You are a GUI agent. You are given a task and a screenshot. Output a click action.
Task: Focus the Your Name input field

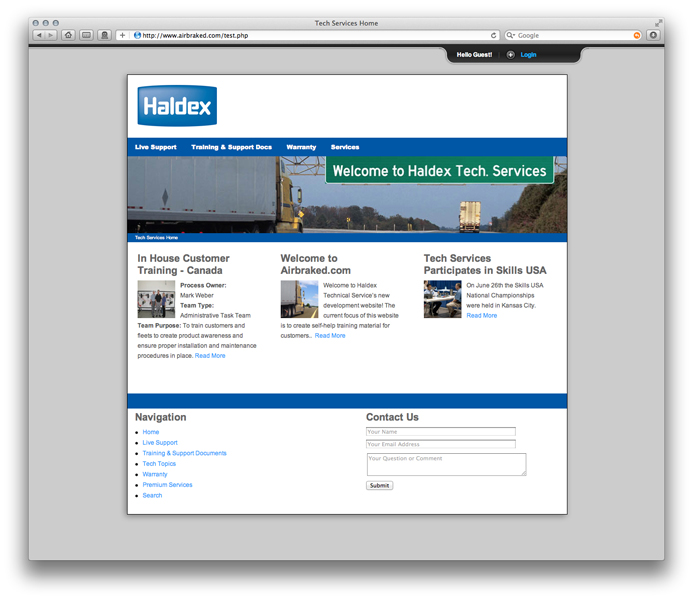(441, 432)
